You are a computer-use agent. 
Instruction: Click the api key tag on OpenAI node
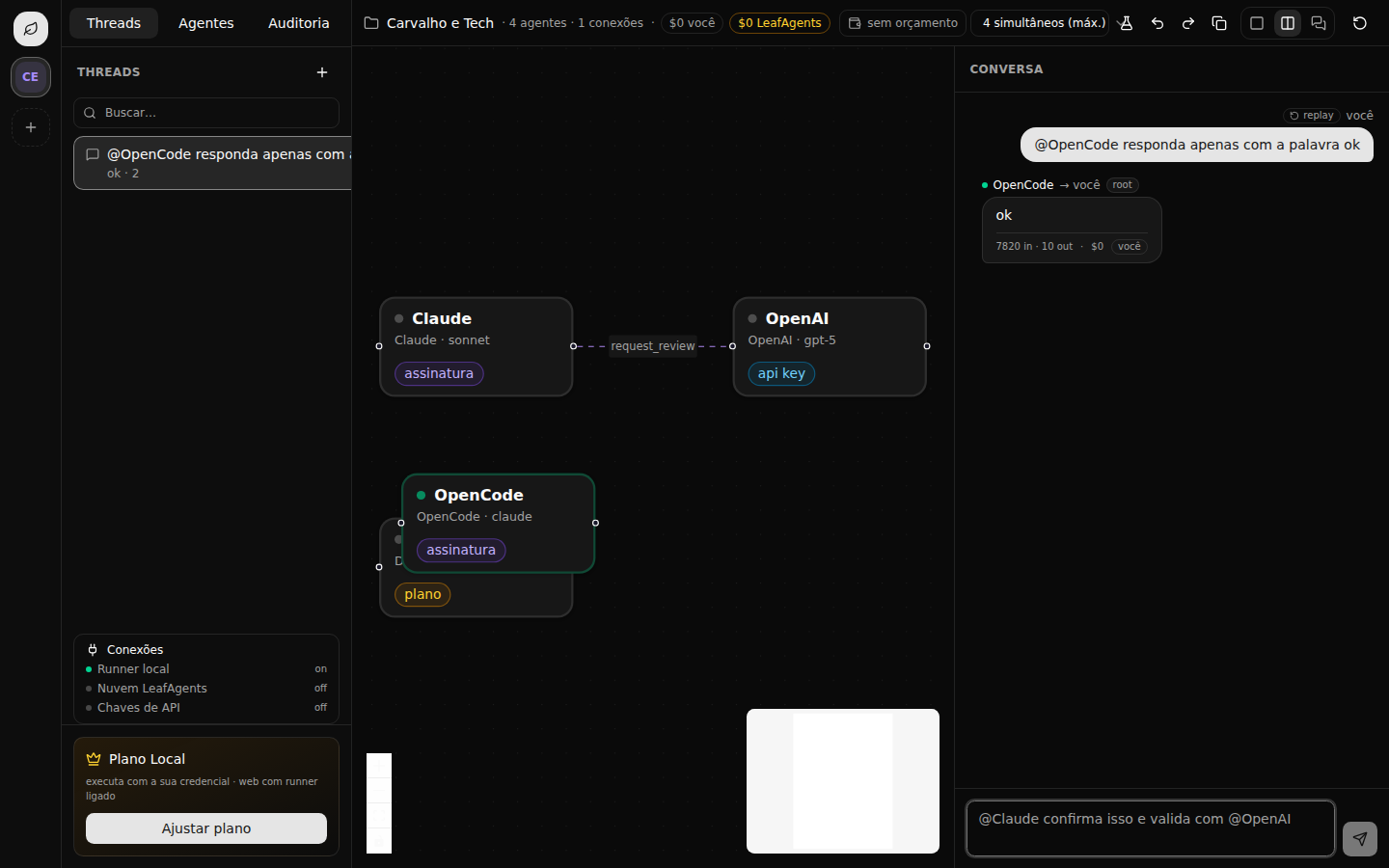tap(781, 373)
